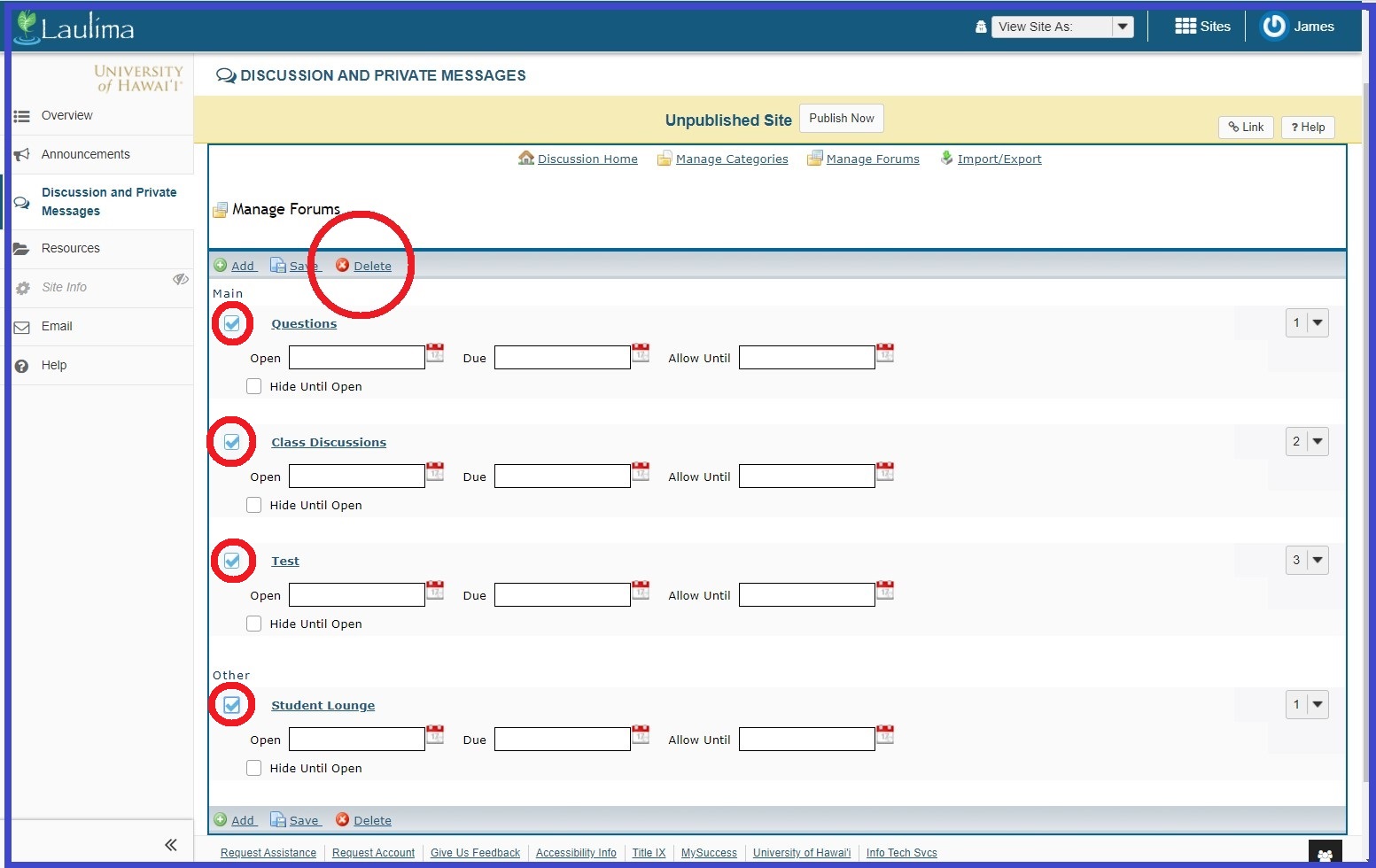Collapse the sidebar using the double-chevron icon
Image resolution: width=1376 pixels, height=868 pixels.
[171, 845]
